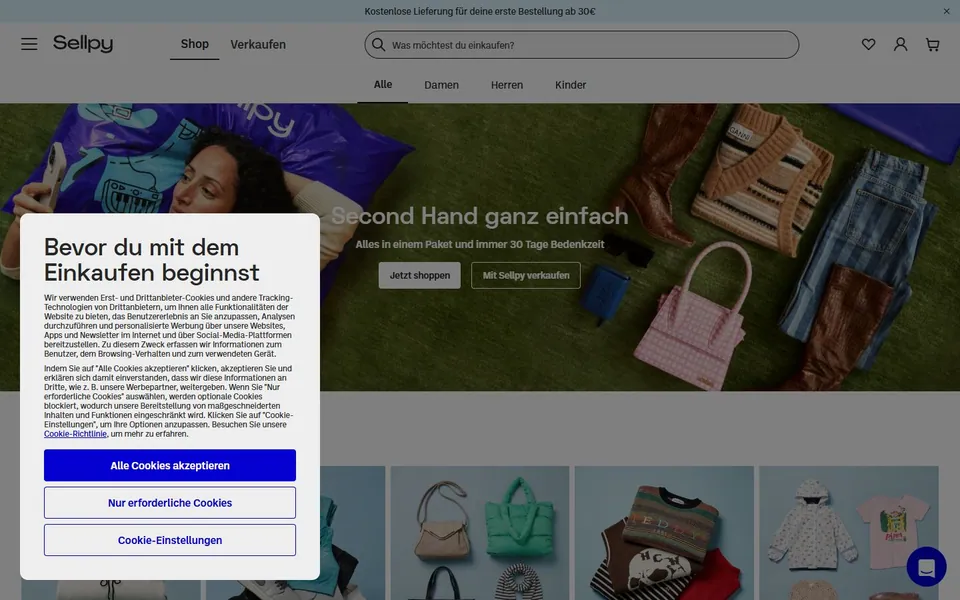
Task: Open the user account icon
Action: [900, 44]
